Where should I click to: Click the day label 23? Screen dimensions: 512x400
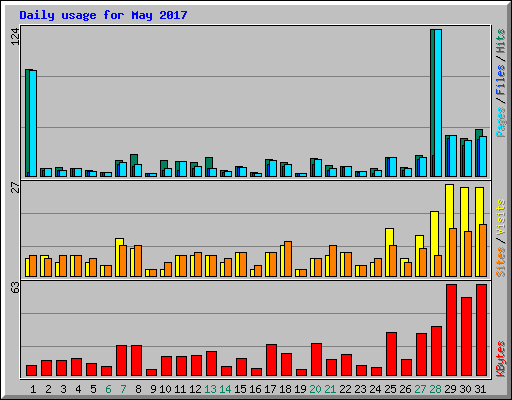[x=360, y=389]
